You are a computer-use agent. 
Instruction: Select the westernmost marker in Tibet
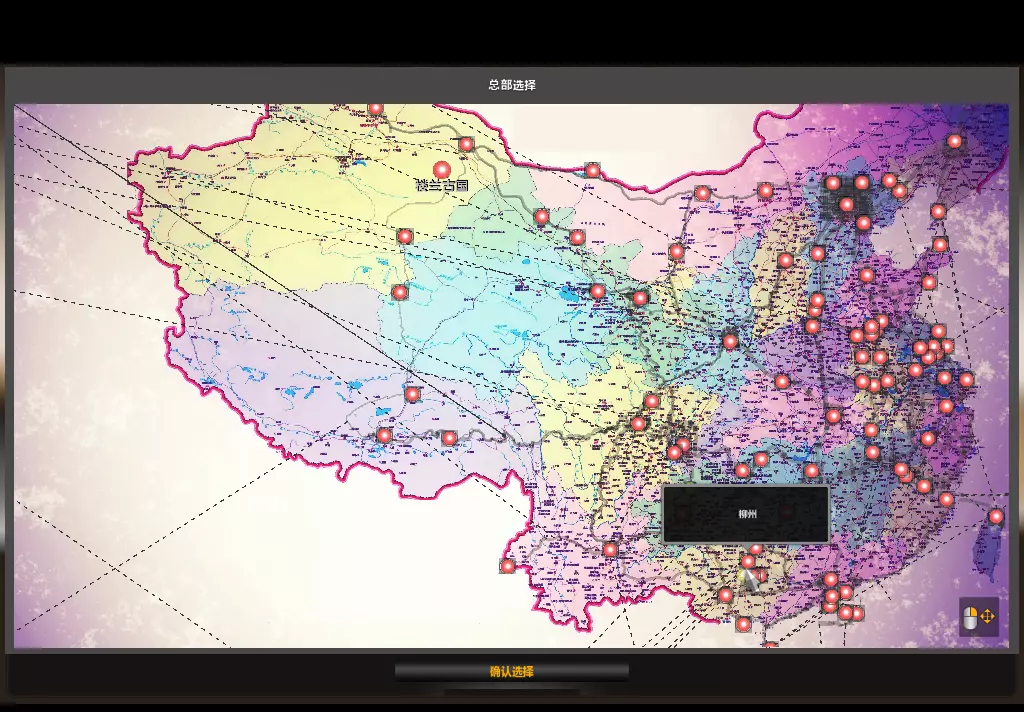click(x=385, y=436)
